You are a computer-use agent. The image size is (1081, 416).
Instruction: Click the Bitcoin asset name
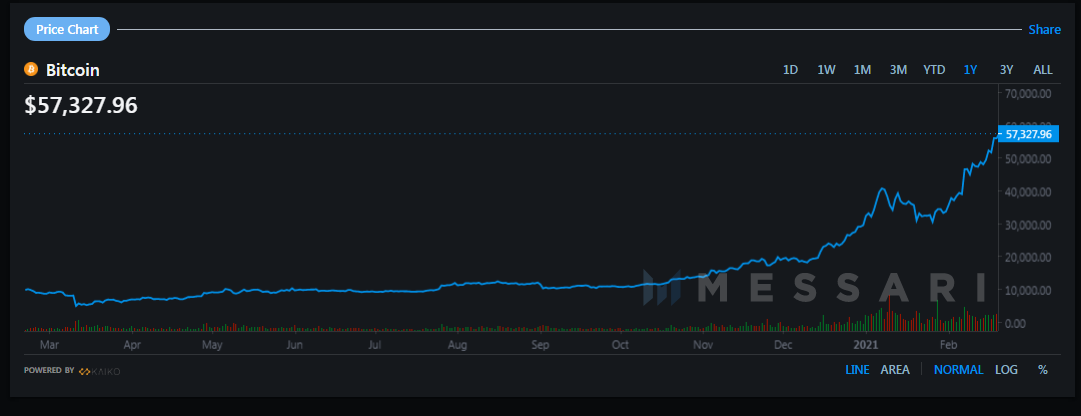tap(73, 70)
